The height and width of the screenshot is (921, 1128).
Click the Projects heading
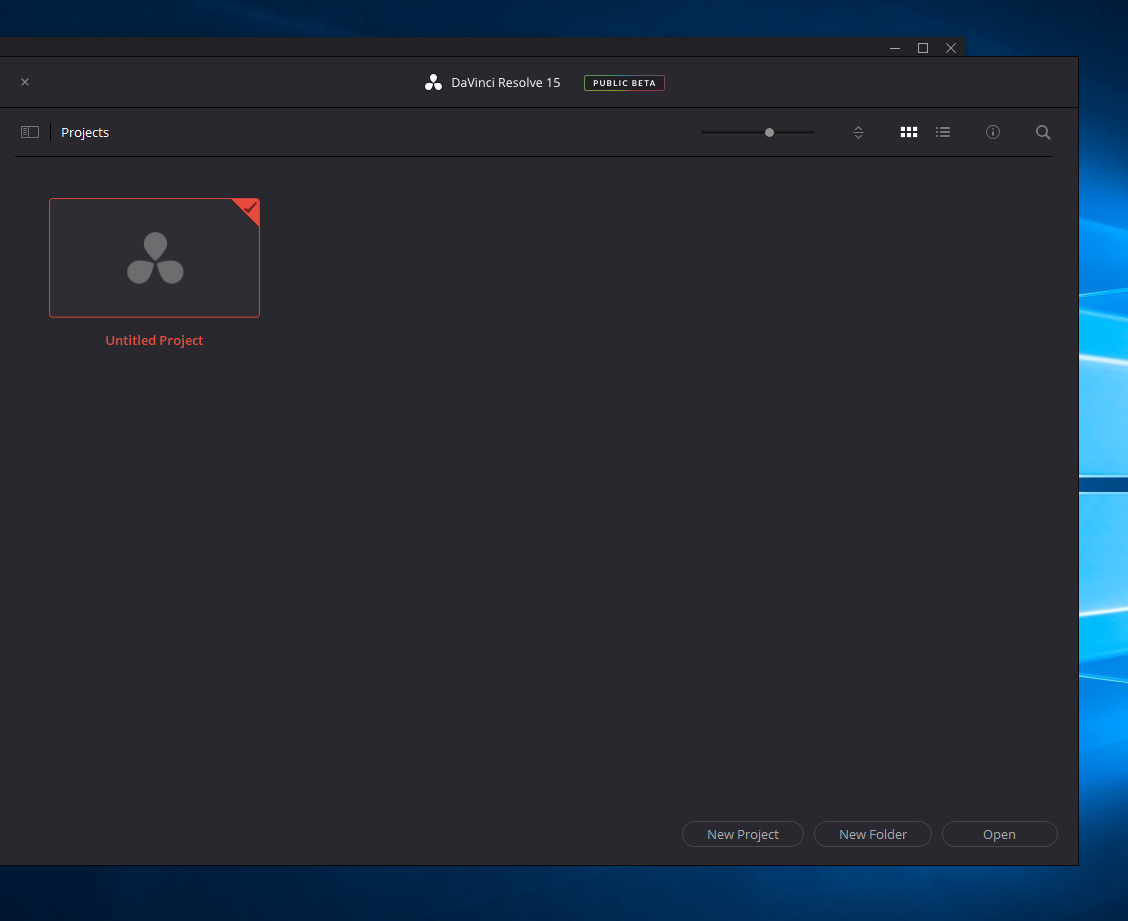85,132
